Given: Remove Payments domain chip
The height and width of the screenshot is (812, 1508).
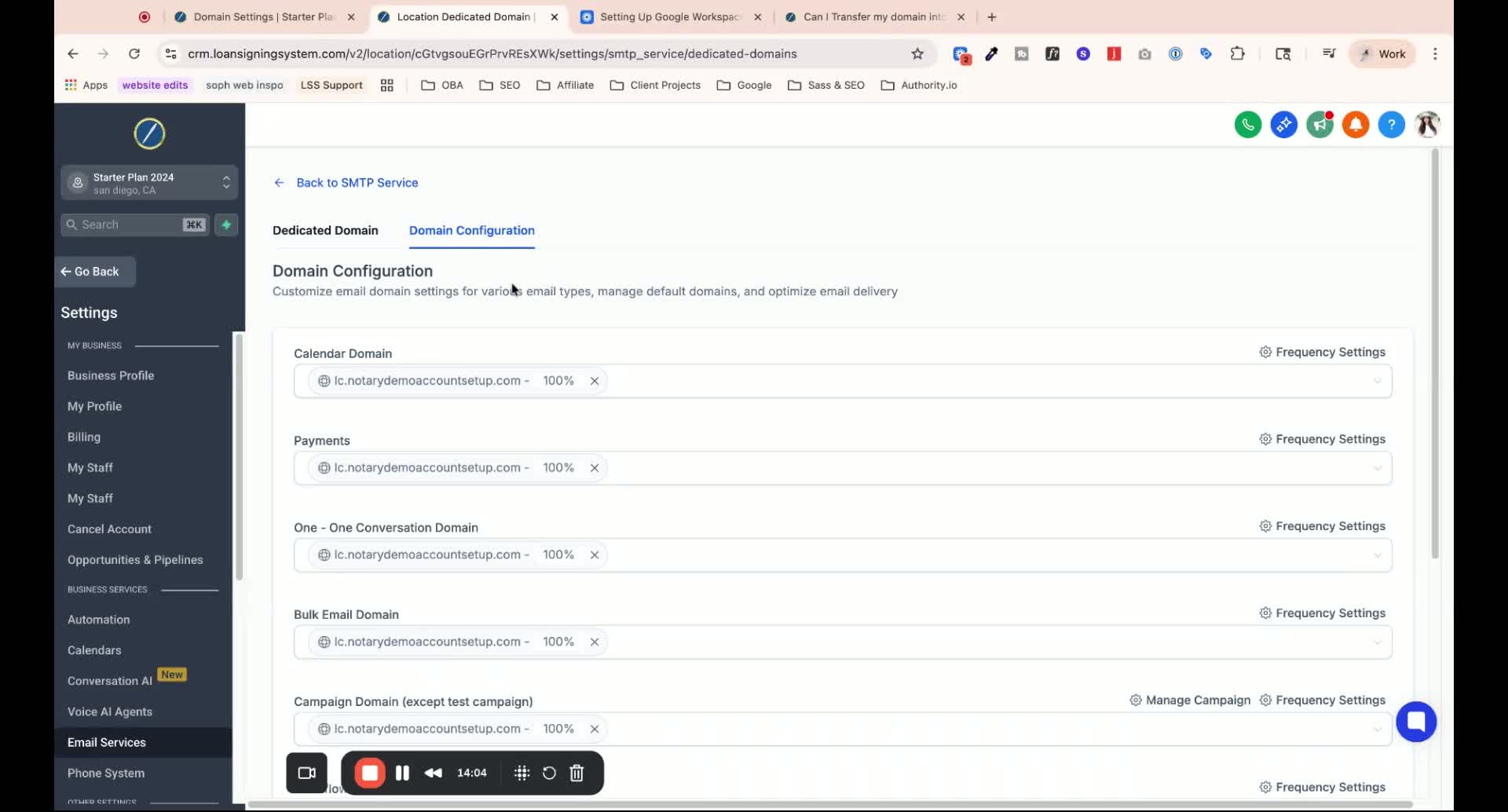Looking at the screenshot, I should coord(595,468).
